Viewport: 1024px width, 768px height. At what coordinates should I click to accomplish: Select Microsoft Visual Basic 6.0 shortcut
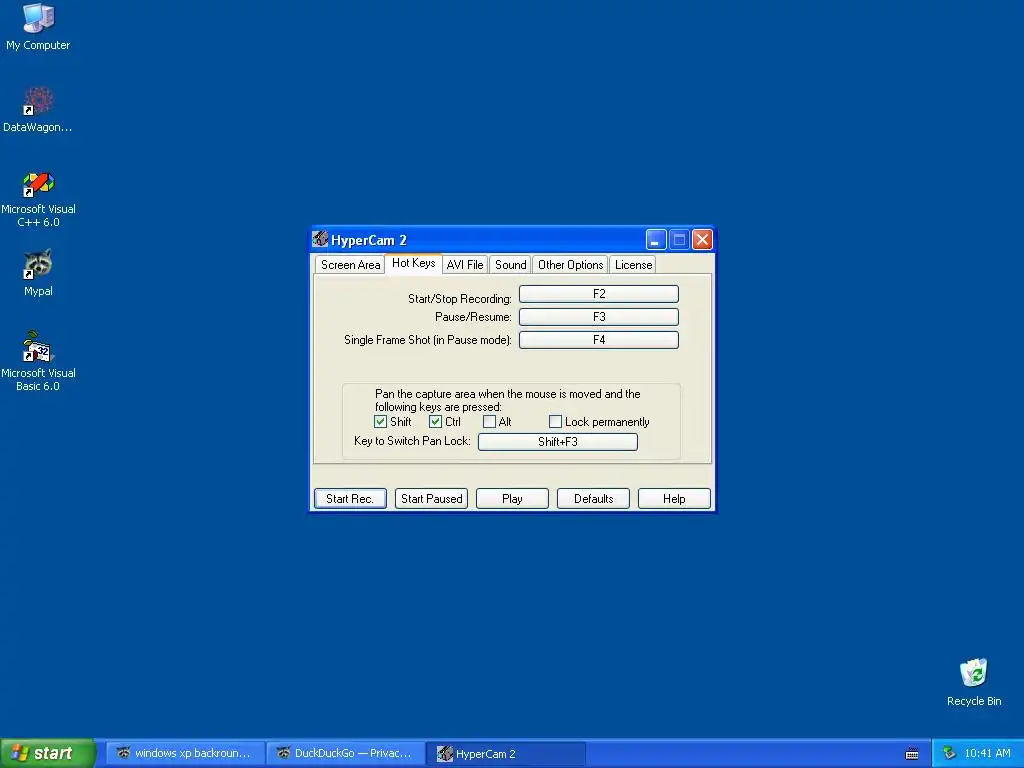coord(38,361)
